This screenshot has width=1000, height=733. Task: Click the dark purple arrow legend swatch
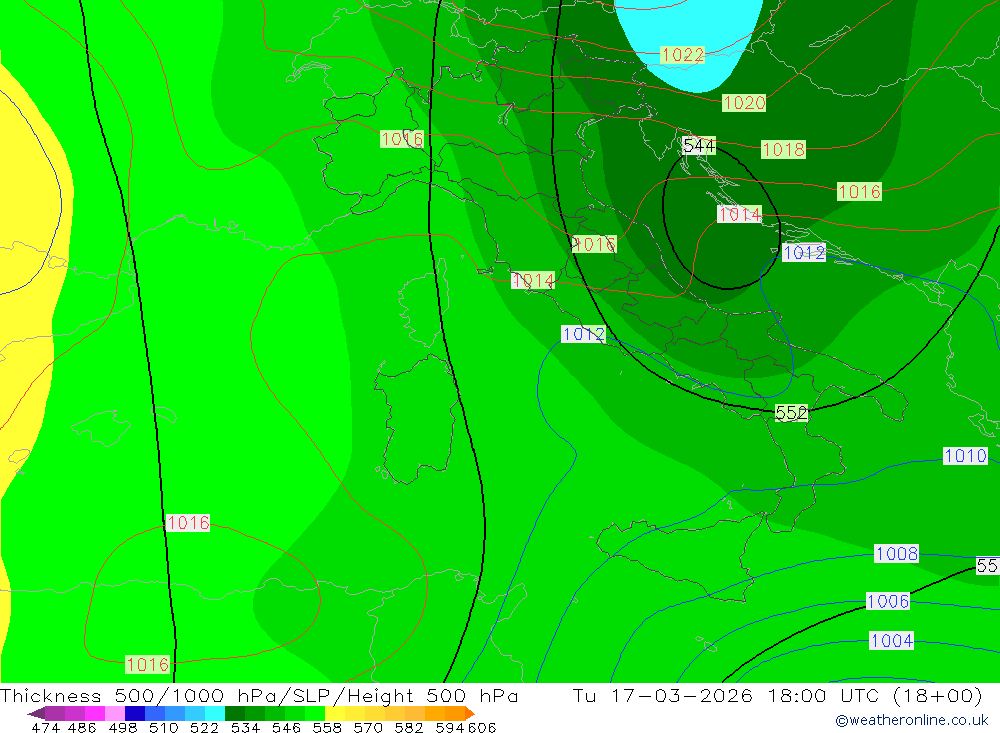(36, 713)
